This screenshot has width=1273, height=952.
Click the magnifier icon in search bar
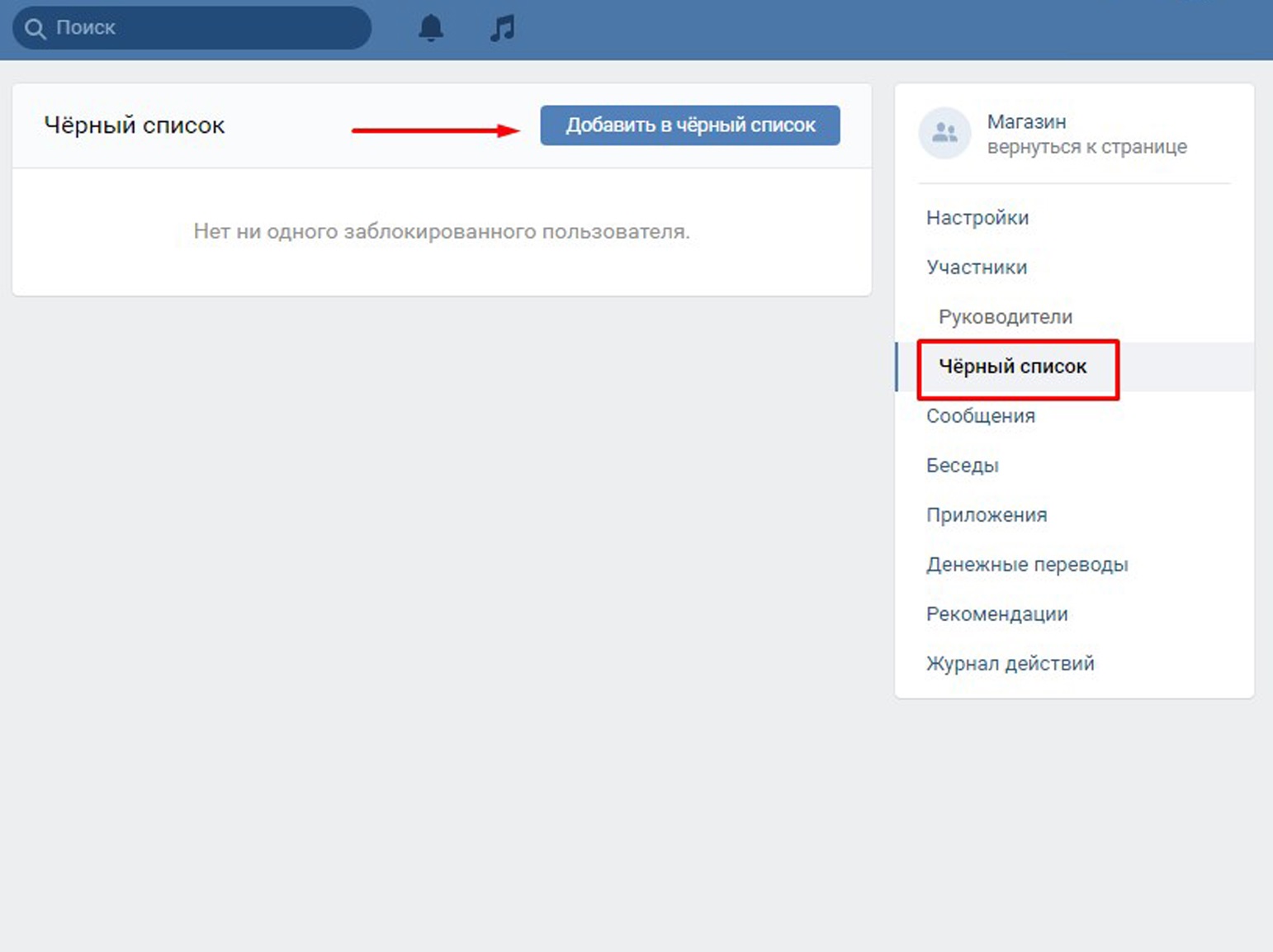[x=35, y=29]
